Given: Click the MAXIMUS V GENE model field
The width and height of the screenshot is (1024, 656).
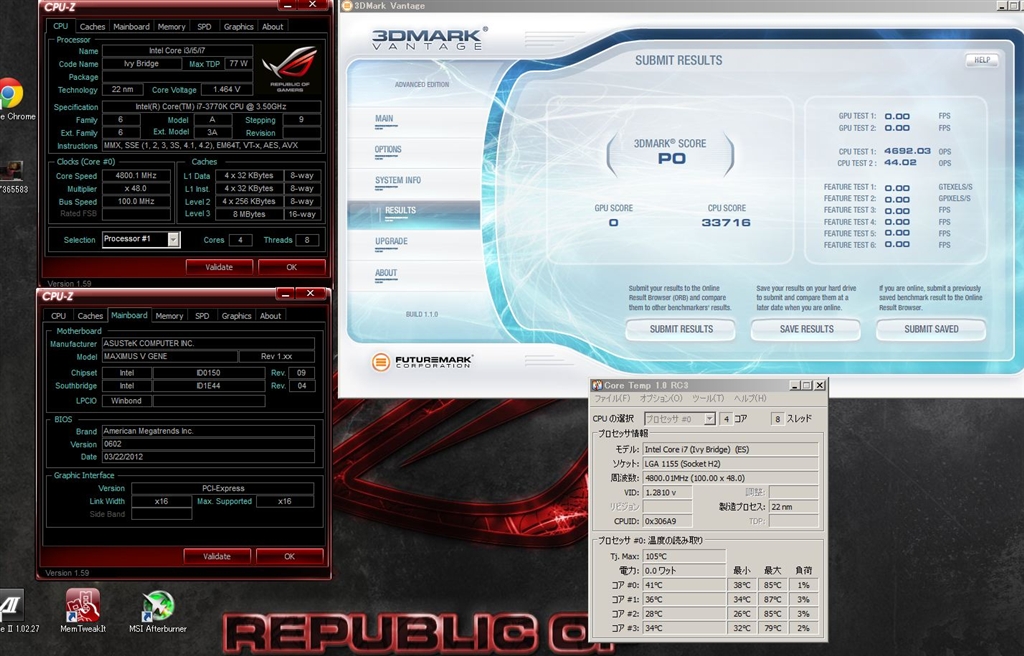Looking at the screenshot, I should 170,357.
